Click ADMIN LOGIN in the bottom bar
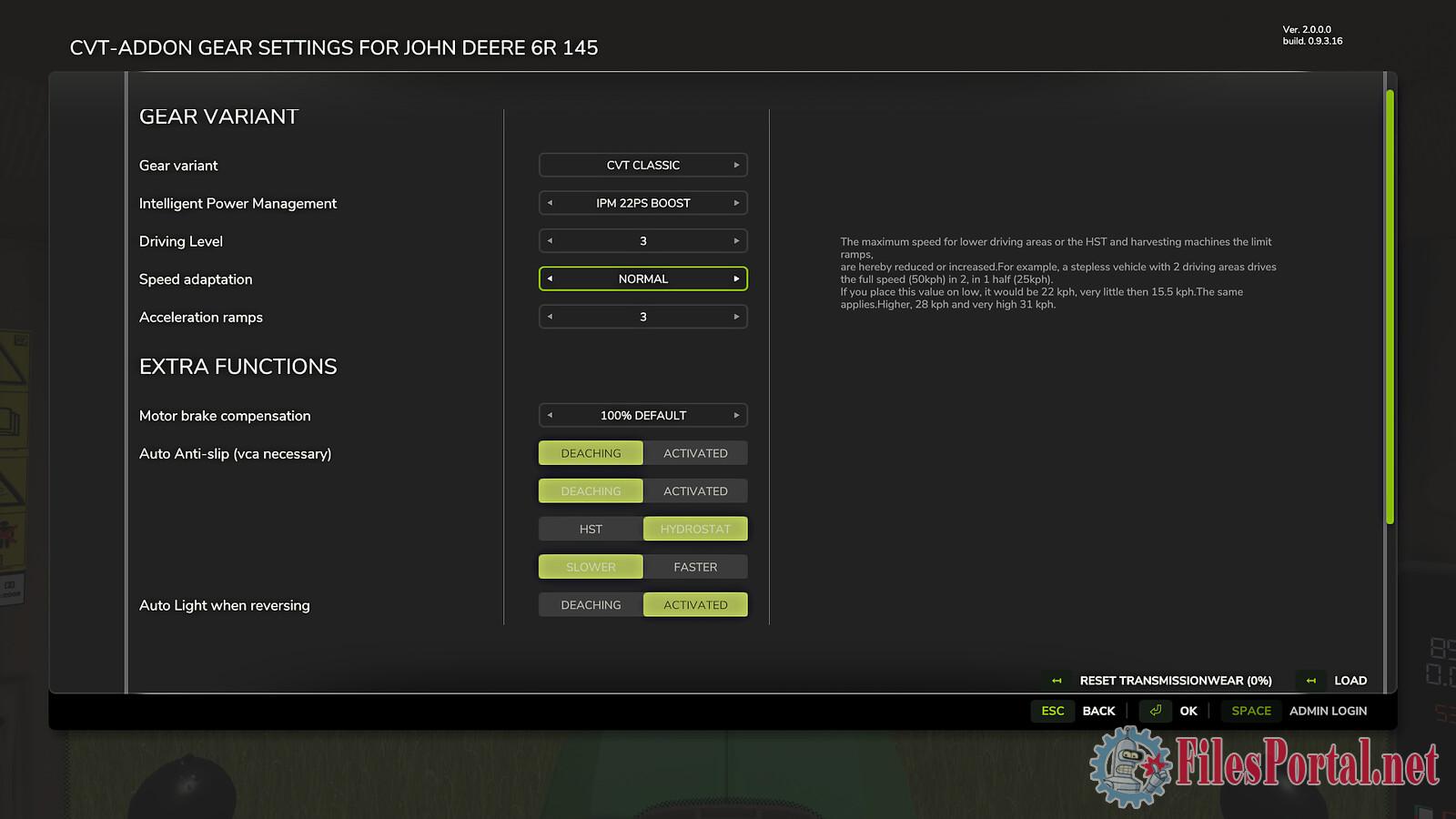The image size is (1456, 819). [1328, 711]
